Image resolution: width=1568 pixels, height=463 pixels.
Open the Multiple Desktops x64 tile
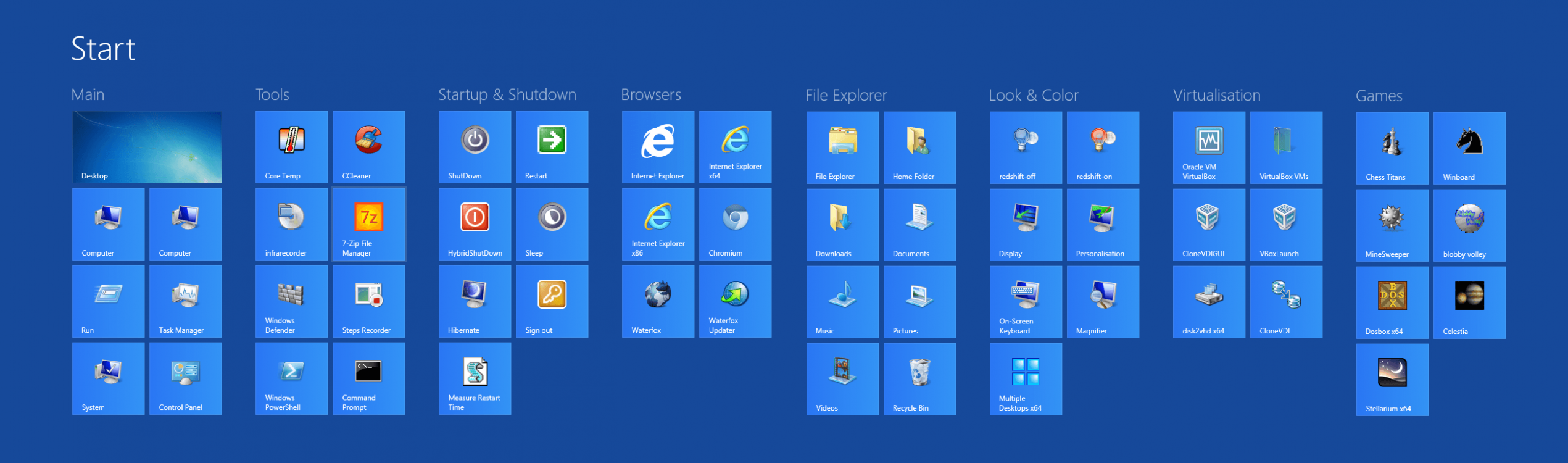pos(1026,379)
